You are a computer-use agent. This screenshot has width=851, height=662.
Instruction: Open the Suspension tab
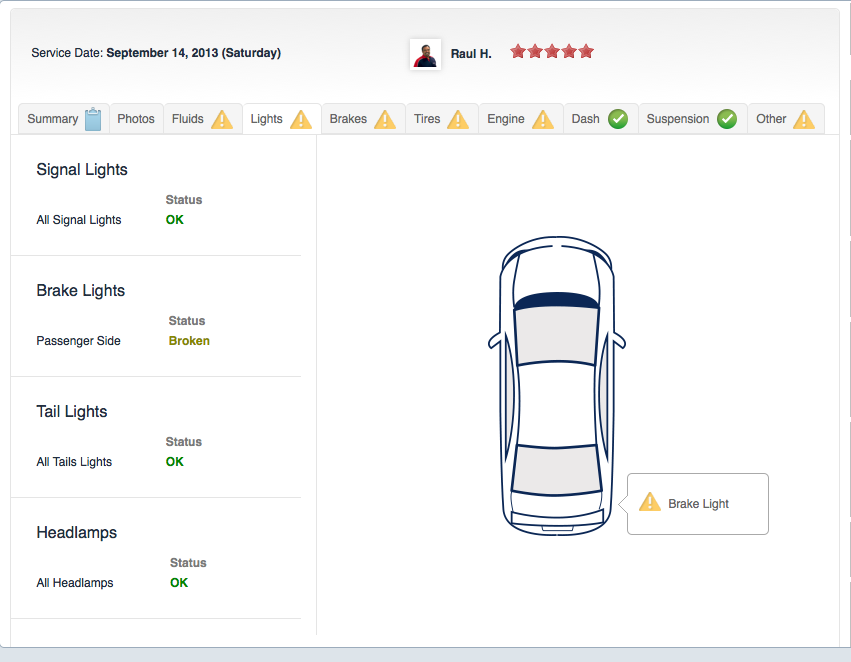click(x=678, y=119)
